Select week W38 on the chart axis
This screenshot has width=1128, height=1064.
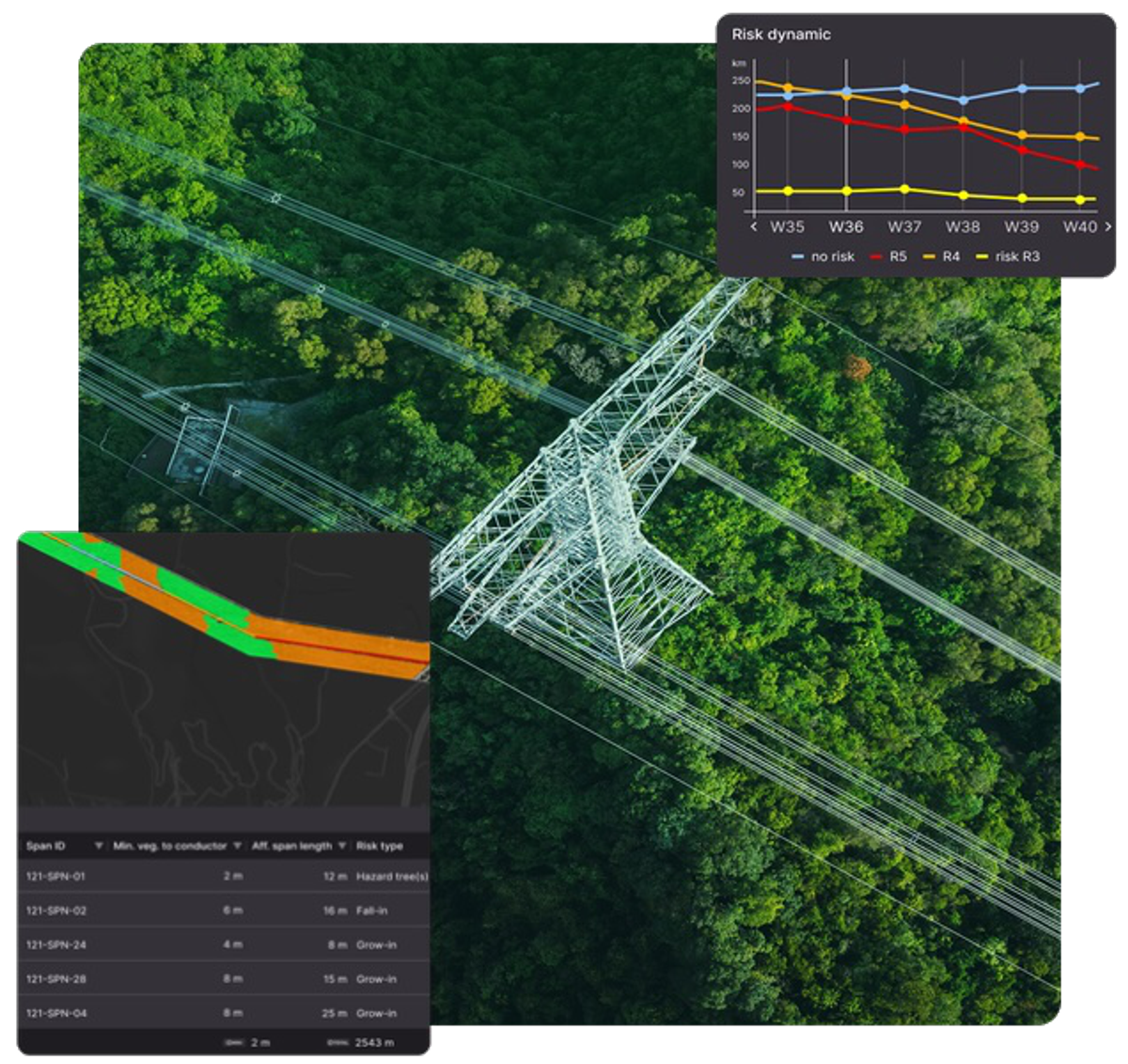[963, 227]
